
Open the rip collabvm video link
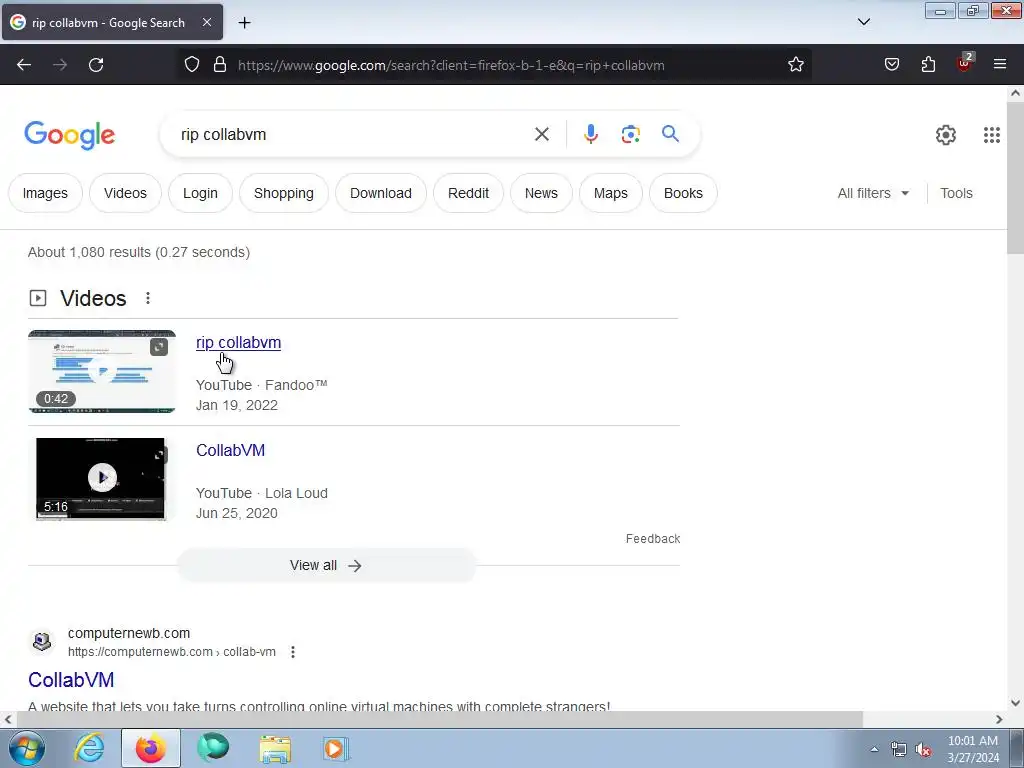tap(238, 343)
